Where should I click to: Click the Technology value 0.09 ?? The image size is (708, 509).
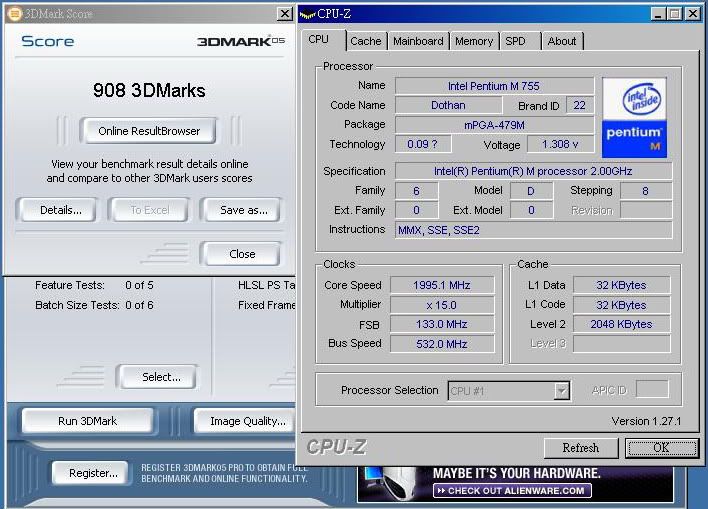[423, 144]
